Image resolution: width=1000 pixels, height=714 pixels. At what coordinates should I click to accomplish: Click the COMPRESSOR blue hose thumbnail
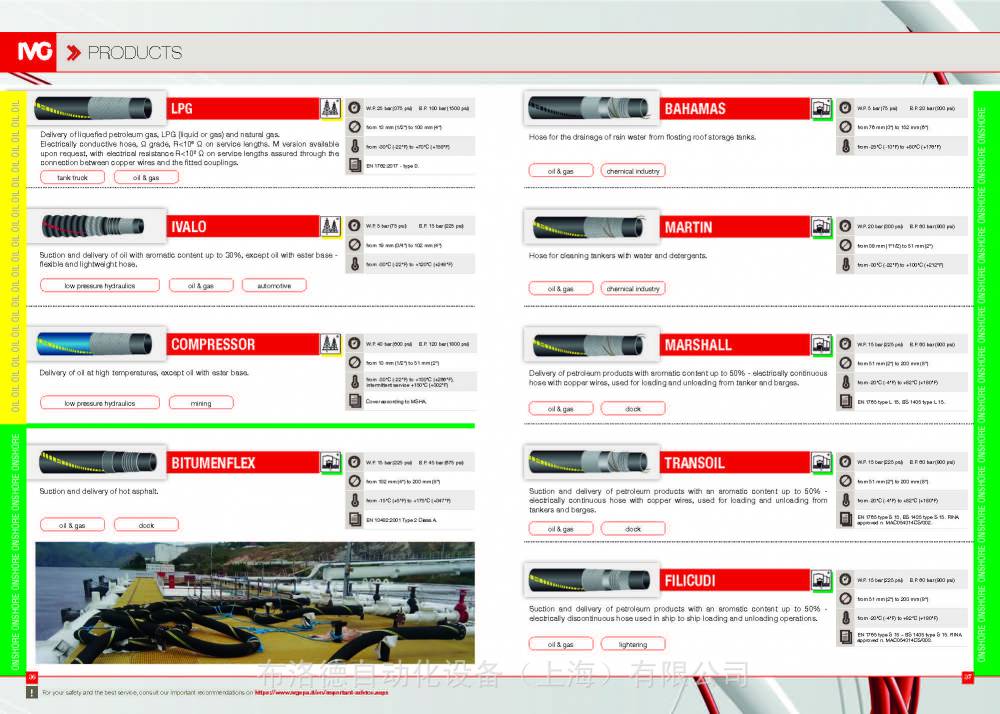(x=97, y=345)
